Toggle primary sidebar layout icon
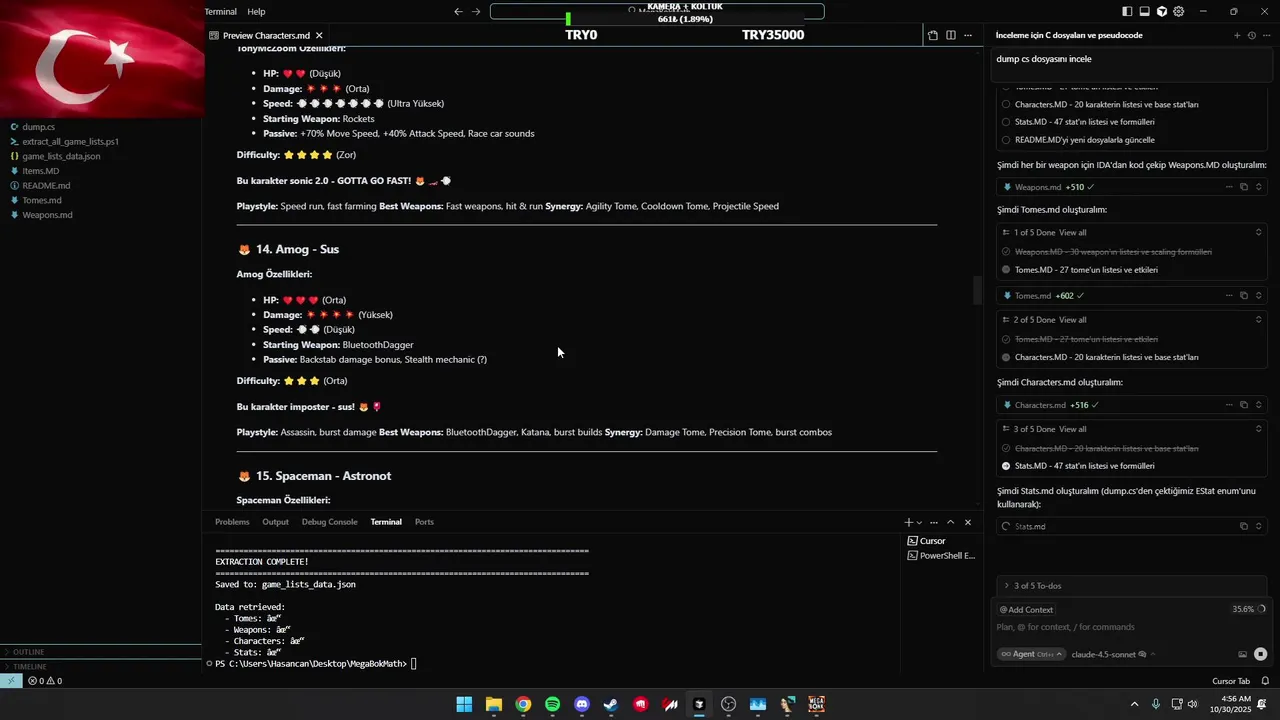1280x720 pixels. 1127,12
